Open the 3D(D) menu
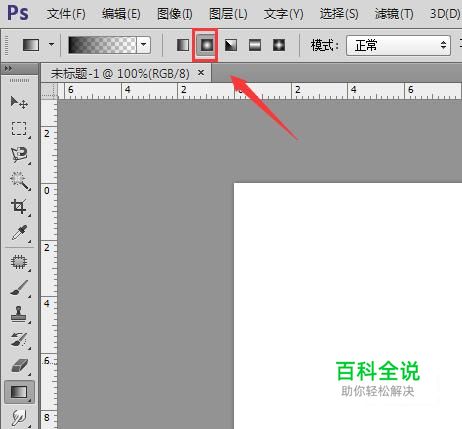Screen dimensions: 462x429 445,14
